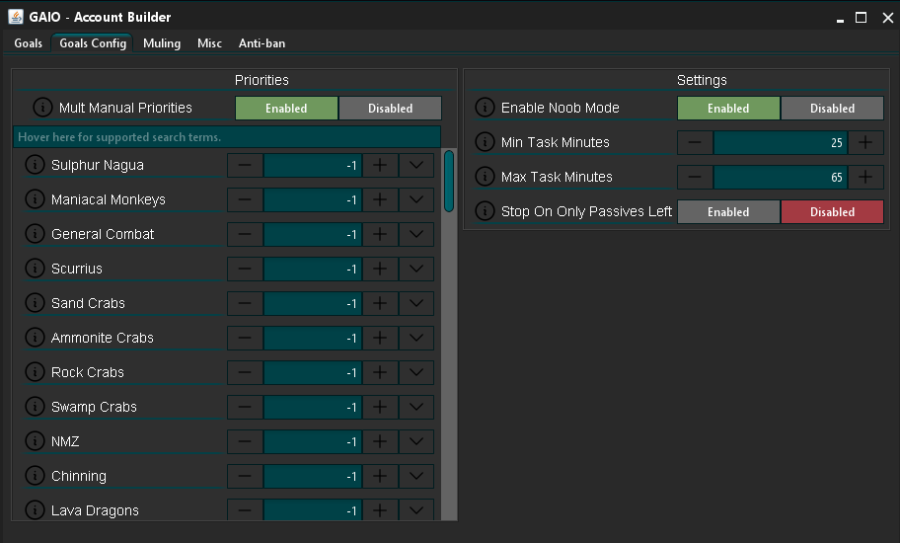This screenshot has width=900, height=543.
Task: Click the priorities search field
Action: click(226, 136)
